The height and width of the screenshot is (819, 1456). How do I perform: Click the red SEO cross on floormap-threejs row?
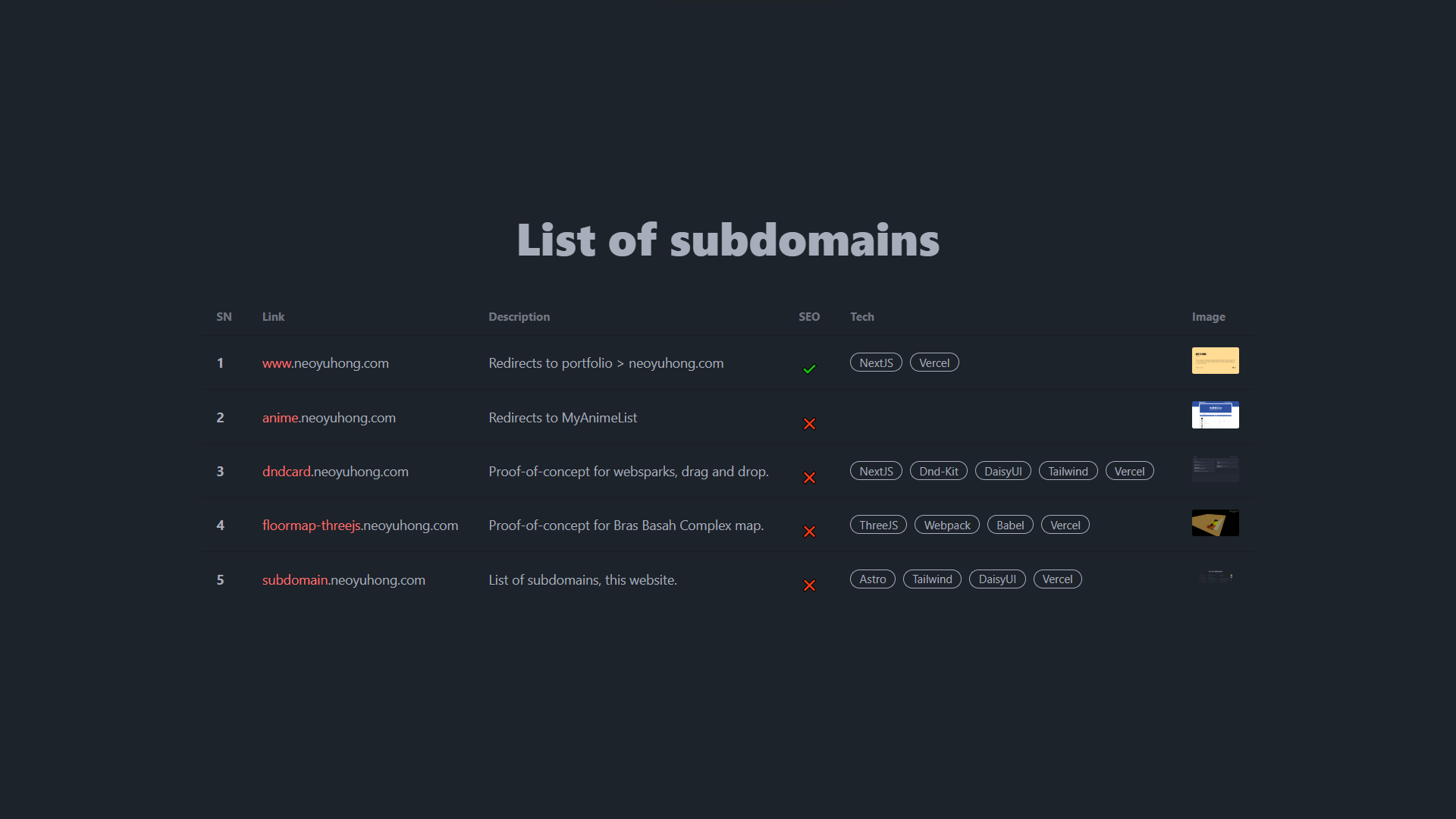click(x=809, y=532)
